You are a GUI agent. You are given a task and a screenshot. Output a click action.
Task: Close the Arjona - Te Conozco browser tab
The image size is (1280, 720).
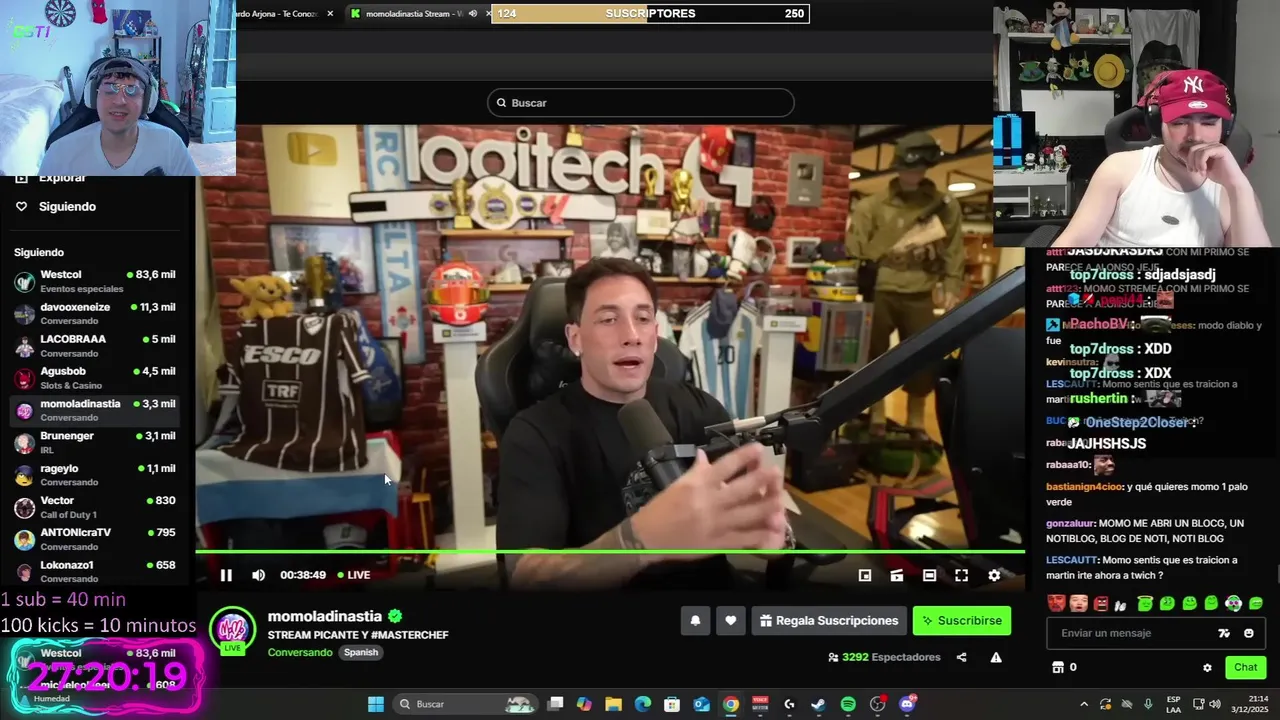point(330,13)
